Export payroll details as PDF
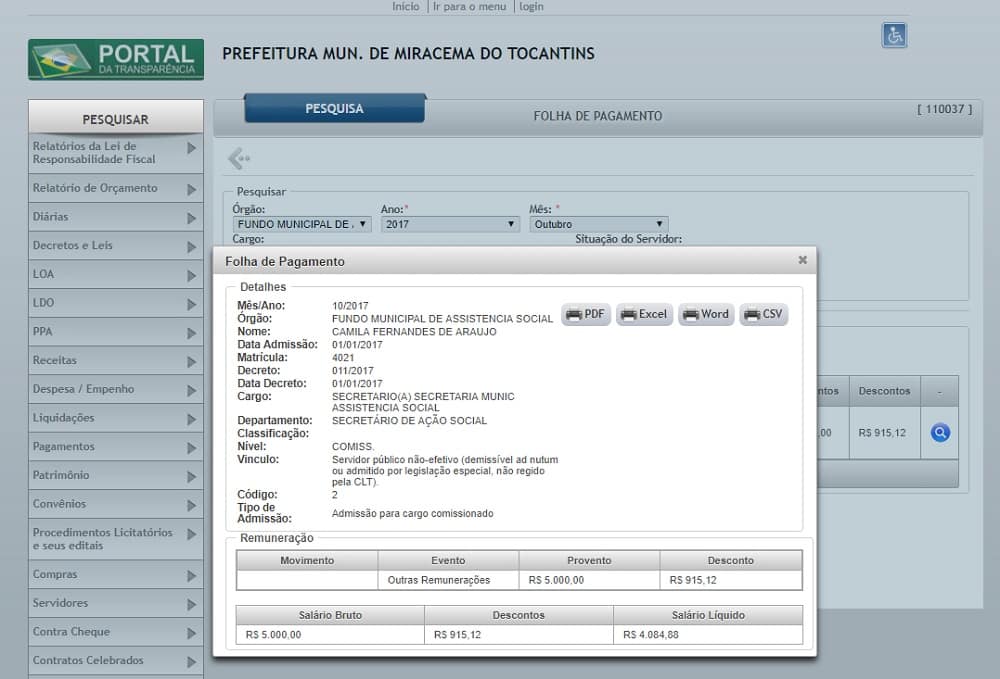 pyautogui.click(x=586, y=314)
